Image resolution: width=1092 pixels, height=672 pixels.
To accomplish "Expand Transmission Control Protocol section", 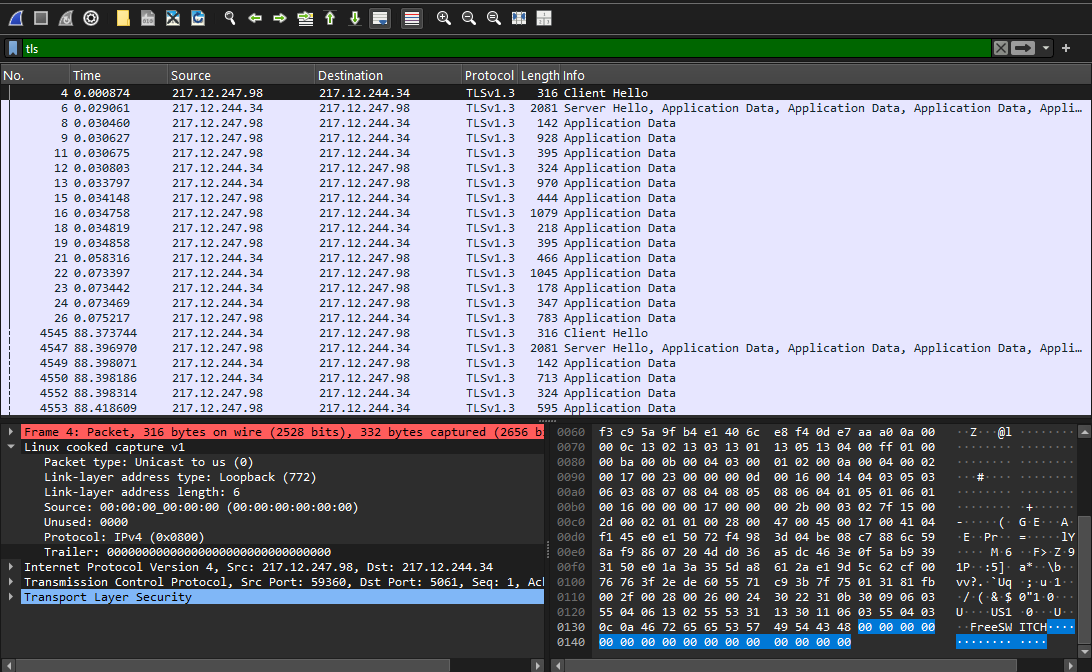I will [x=11, y=582].
